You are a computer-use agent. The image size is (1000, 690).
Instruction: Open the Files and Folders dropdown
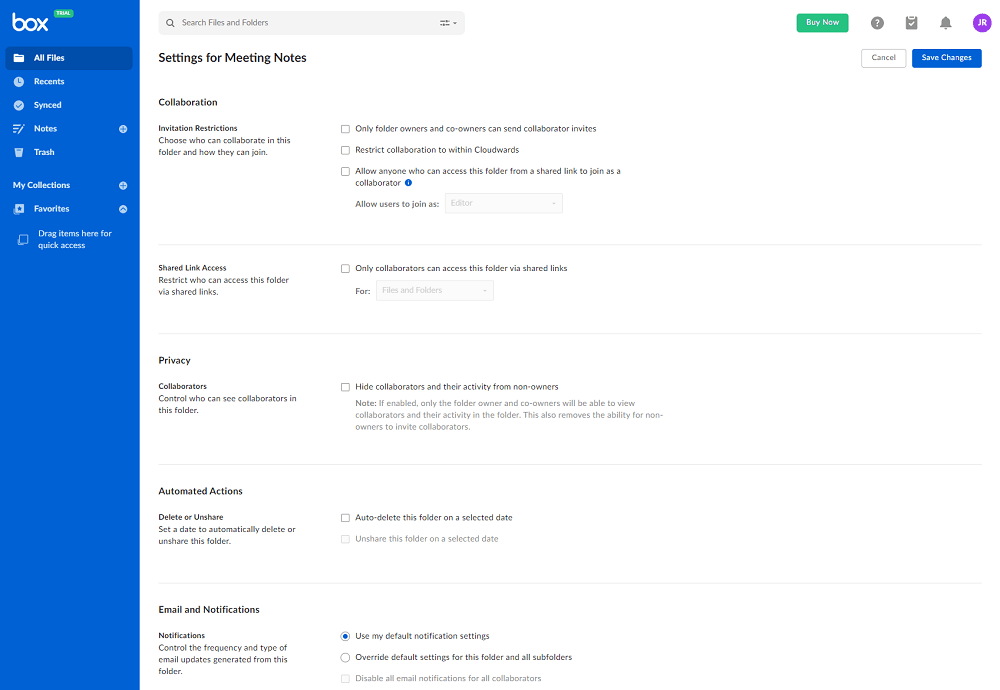[x=435, y=291]
